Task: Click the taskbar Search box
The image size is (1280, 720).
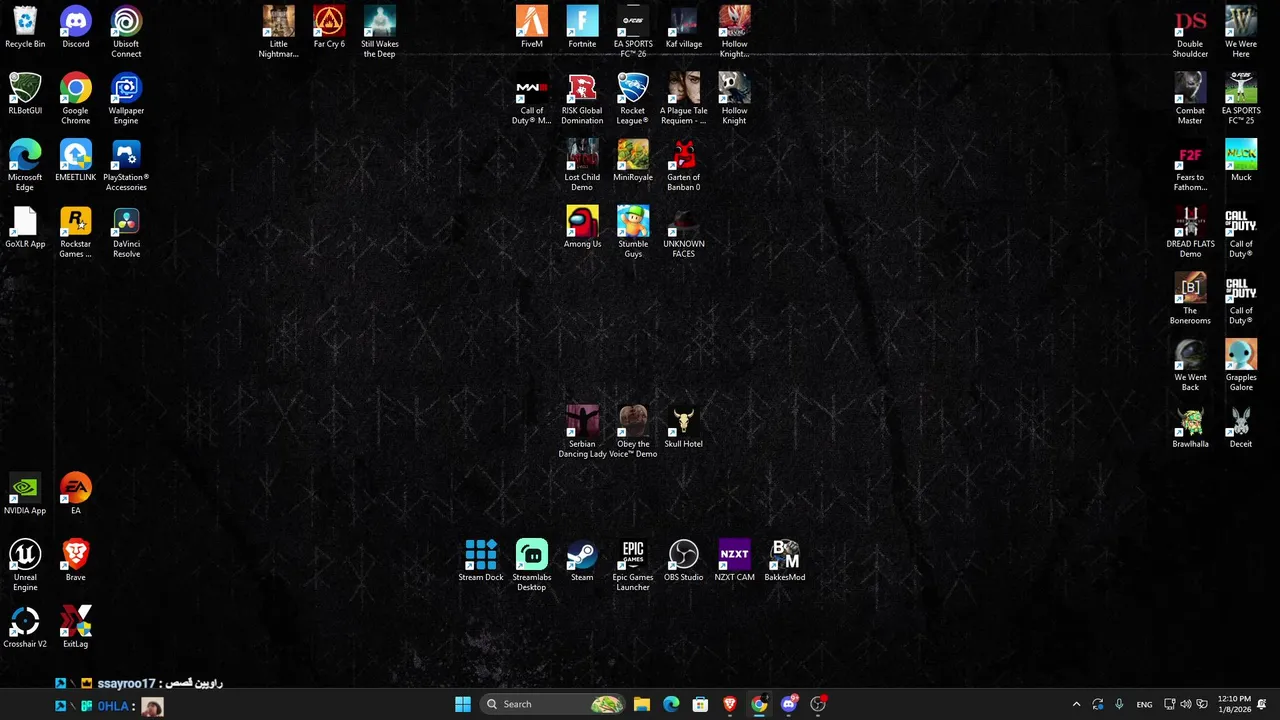Action: (553, 704)
